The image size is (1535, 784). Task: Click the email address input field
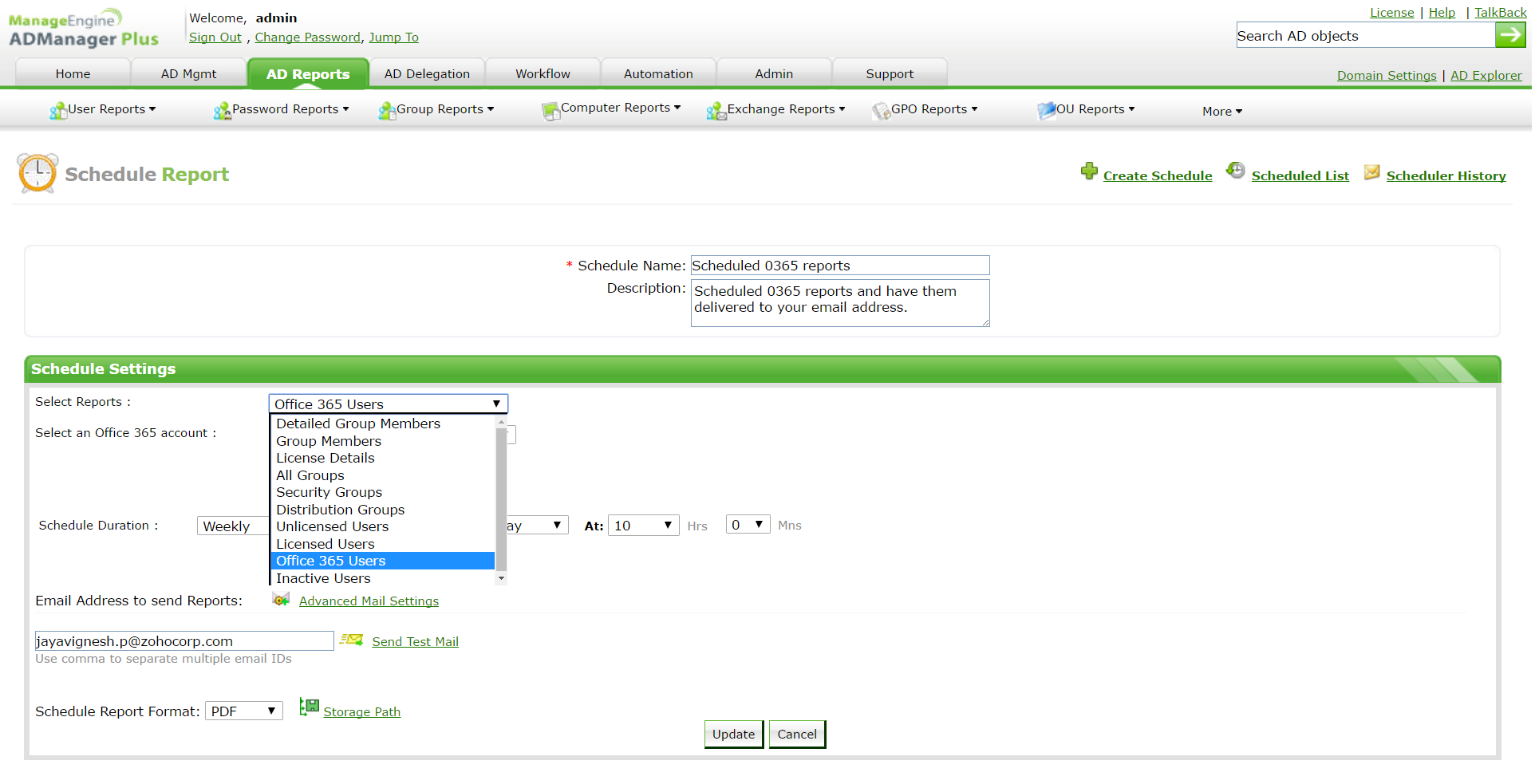click(x=184, y=641)
